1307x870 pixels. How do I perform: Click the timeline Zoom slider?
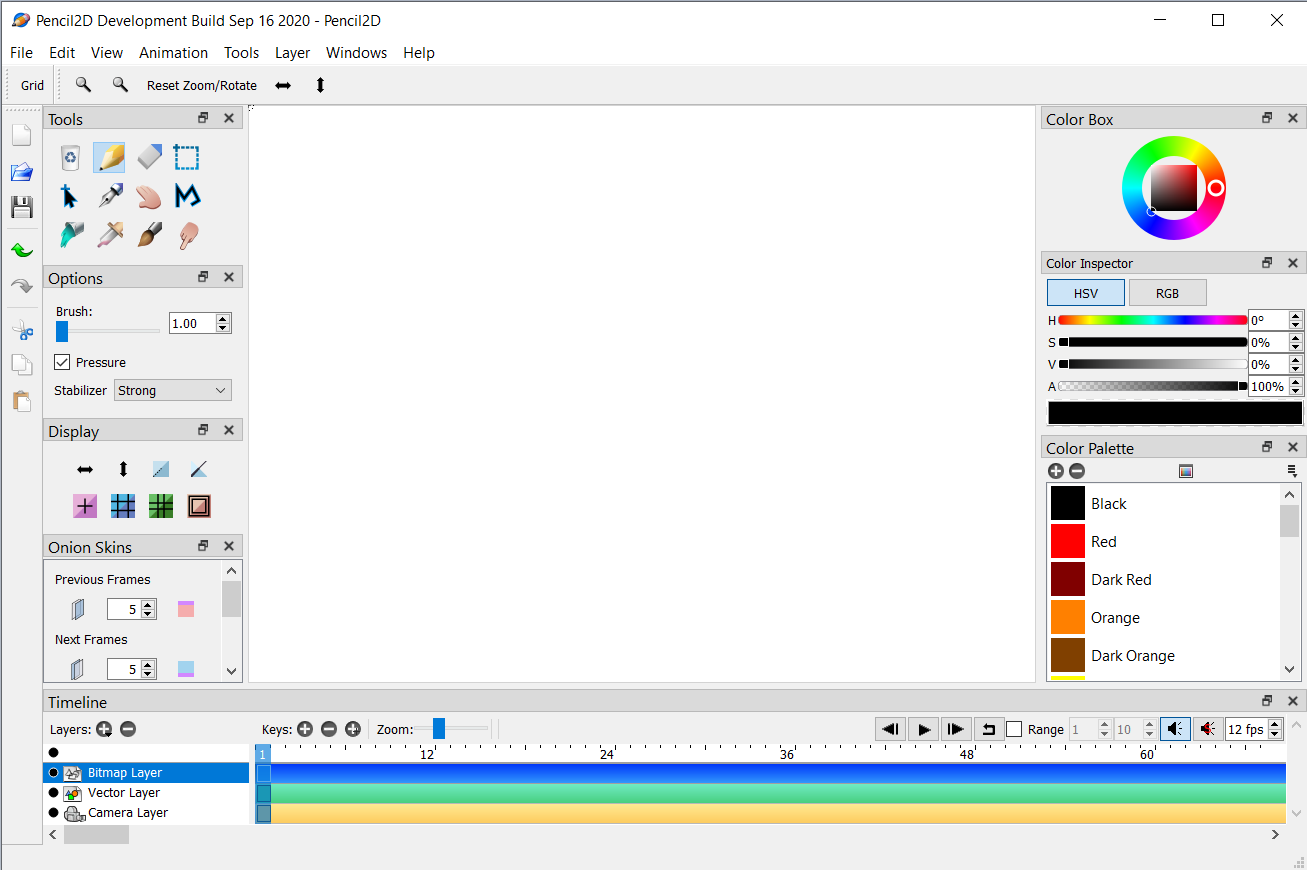[439, 729]
